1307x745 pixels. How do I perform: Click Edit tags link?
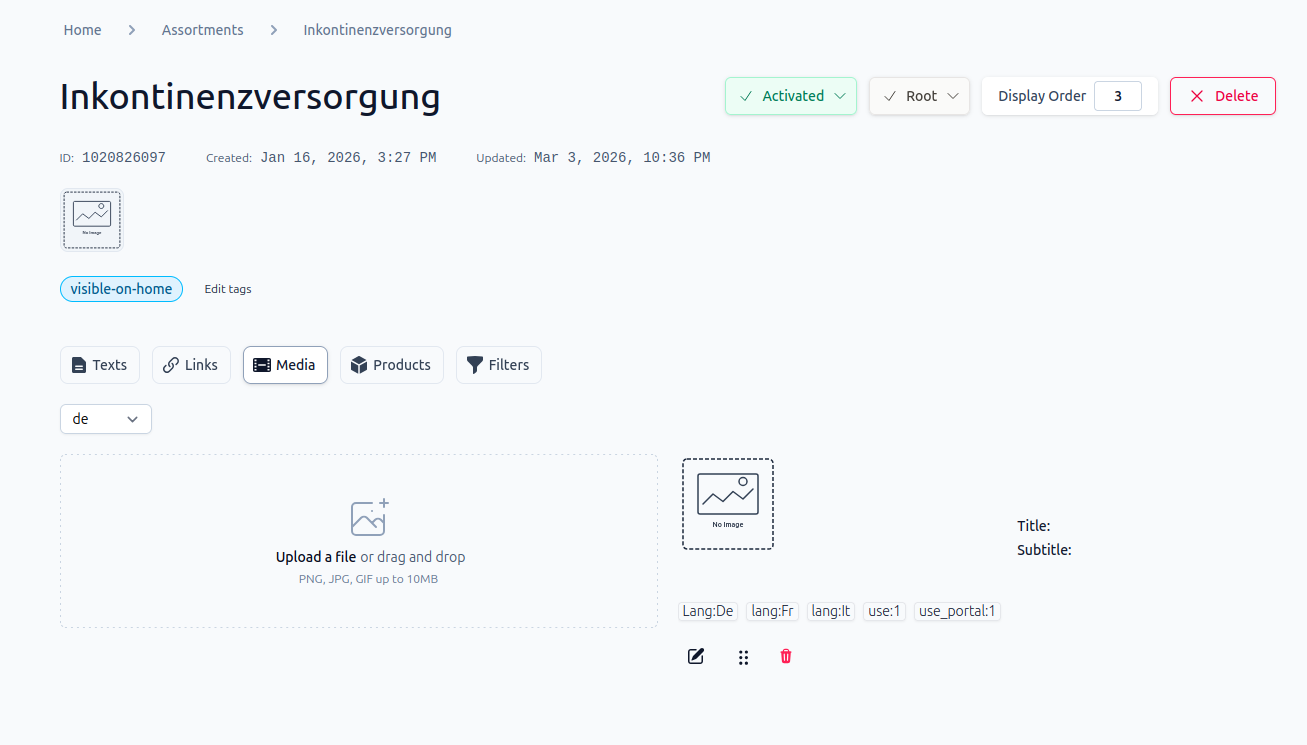[228, 289]
